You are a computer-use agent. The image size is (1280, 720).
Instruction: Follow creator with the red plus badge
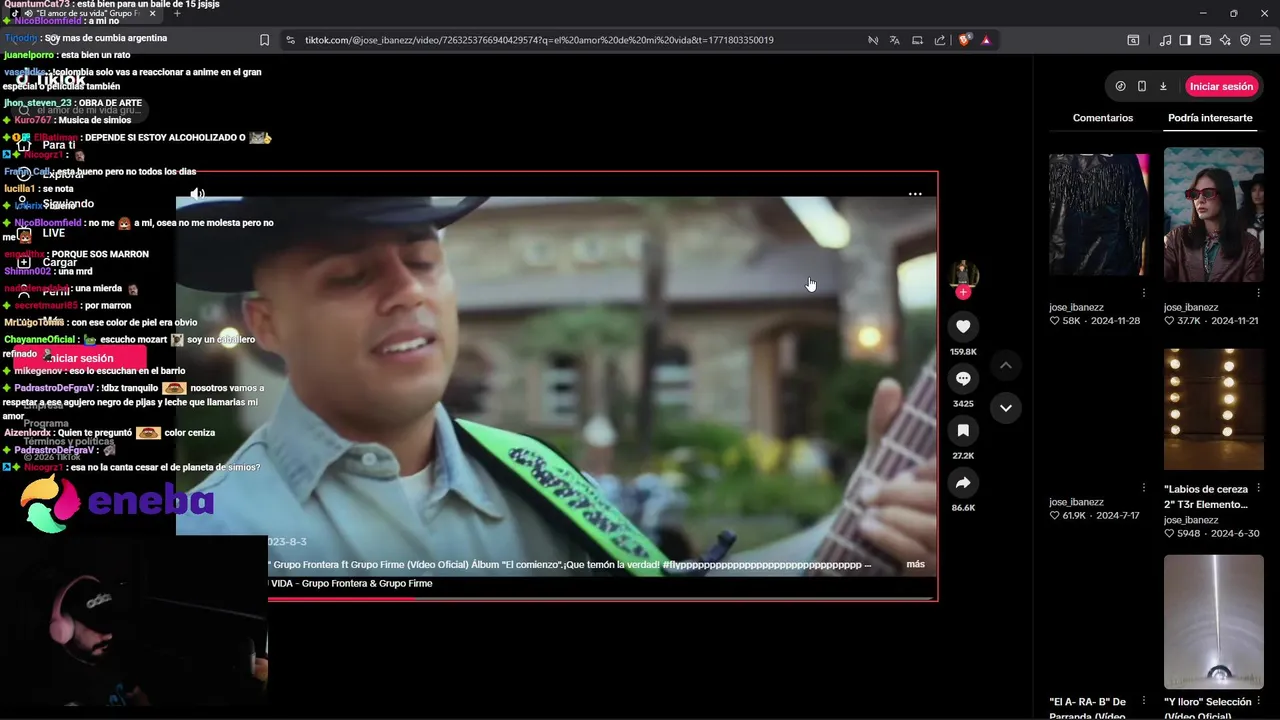click(963, 292)
